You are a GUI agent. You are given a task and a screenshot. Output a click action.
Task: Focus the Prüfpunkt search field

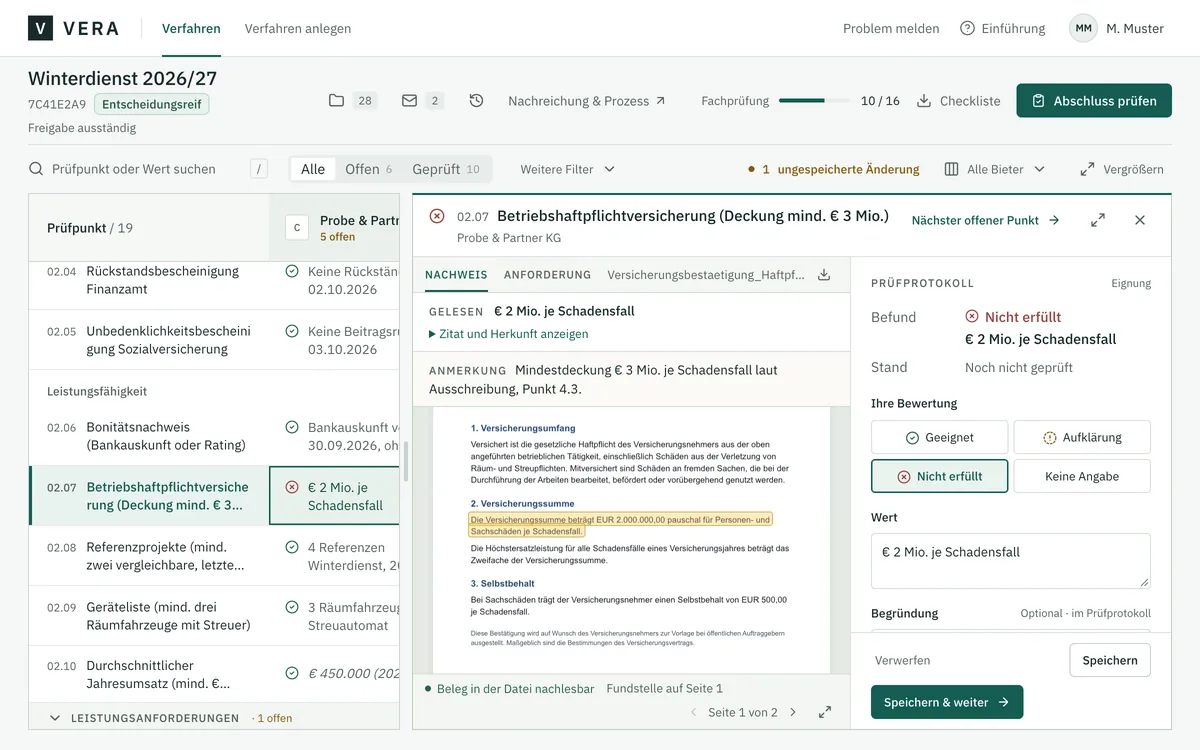pyautogui.click(x=148, y=169)
